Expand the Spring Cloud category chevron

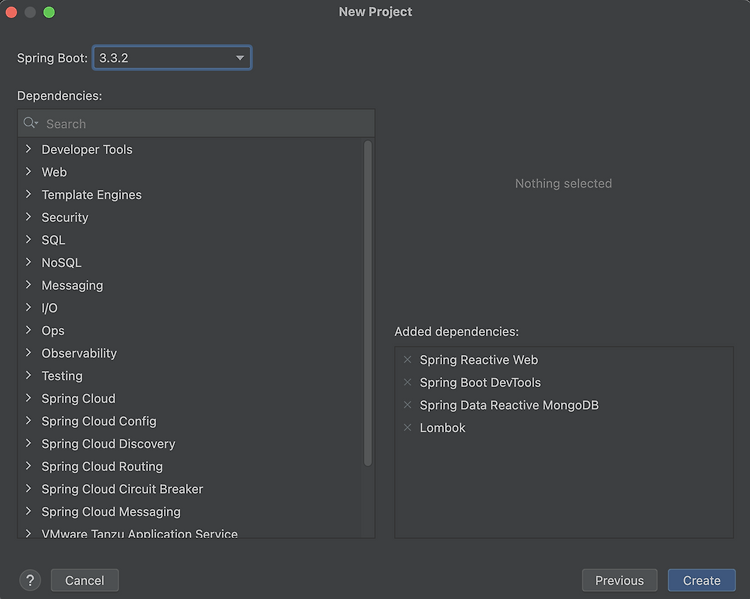pos(28,398)
